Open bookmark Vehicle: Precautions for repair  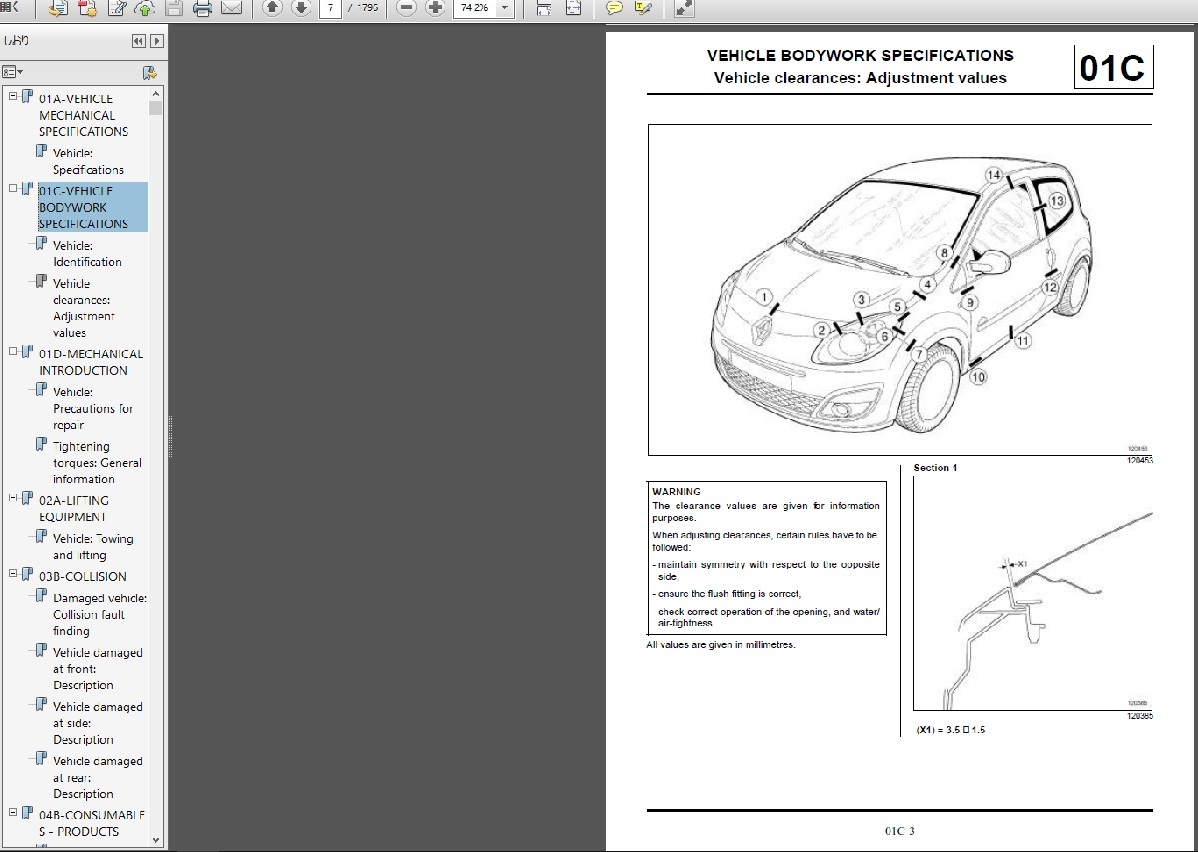coord(92,409)
